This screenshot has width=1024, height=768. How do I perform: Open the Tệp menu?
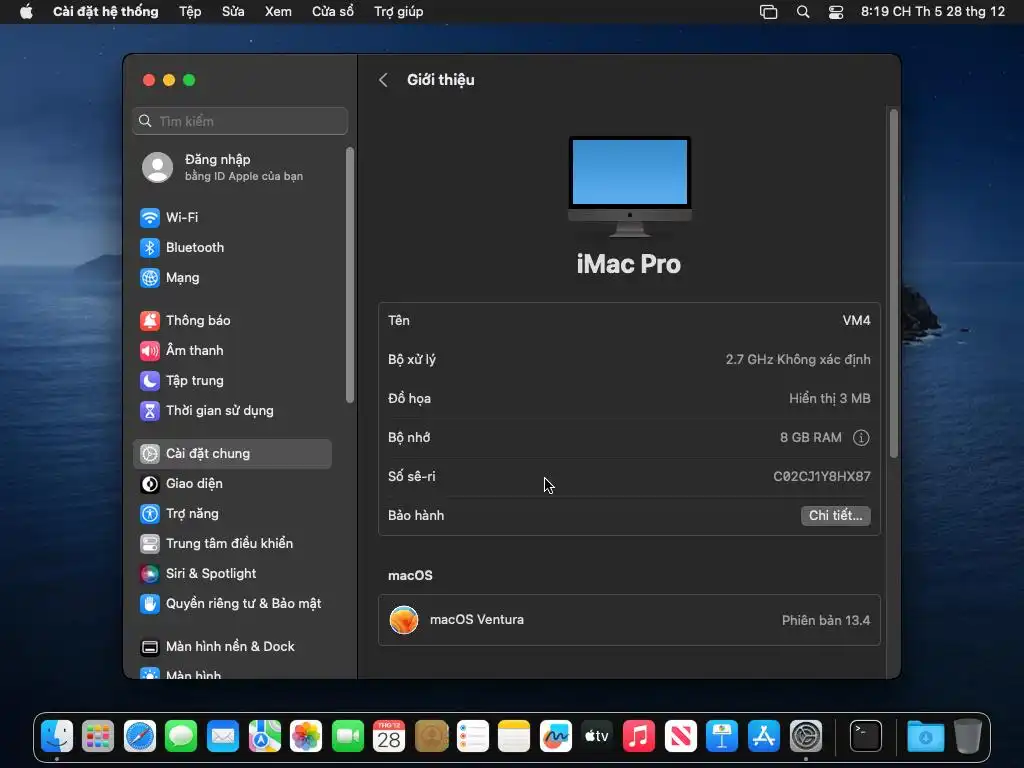190,12
